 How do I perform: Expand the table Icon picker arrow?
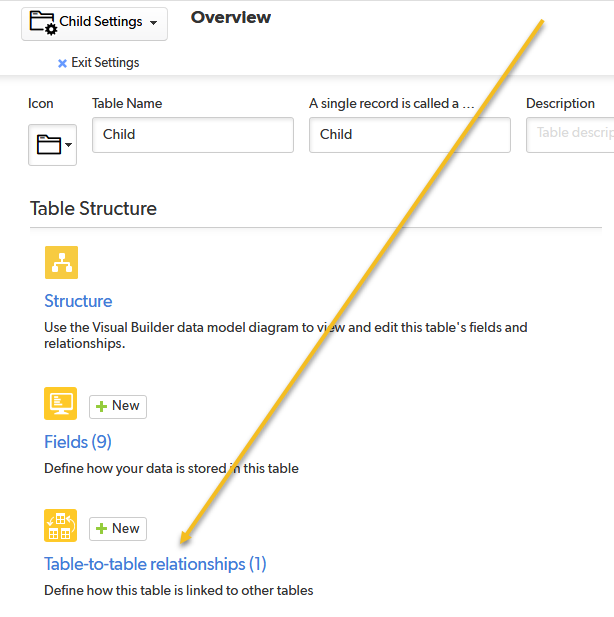pyautogui.click(x=68, y=145)
